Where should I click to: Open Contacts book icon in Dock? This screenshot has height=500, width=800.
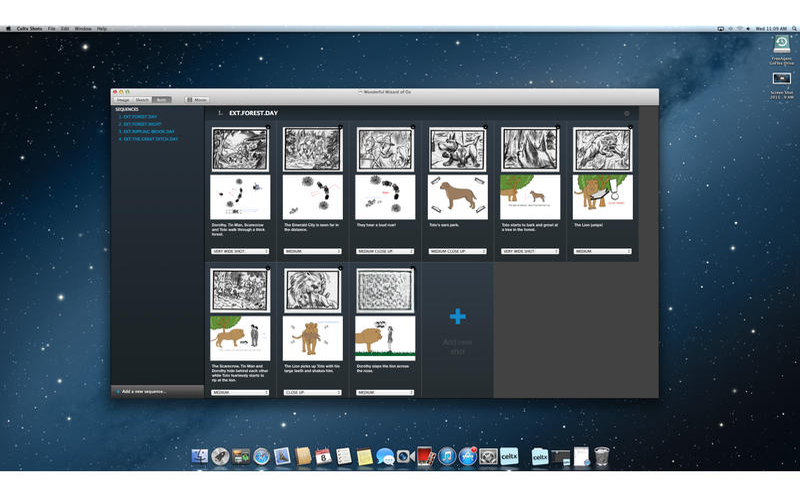click(x=303, y=456)
